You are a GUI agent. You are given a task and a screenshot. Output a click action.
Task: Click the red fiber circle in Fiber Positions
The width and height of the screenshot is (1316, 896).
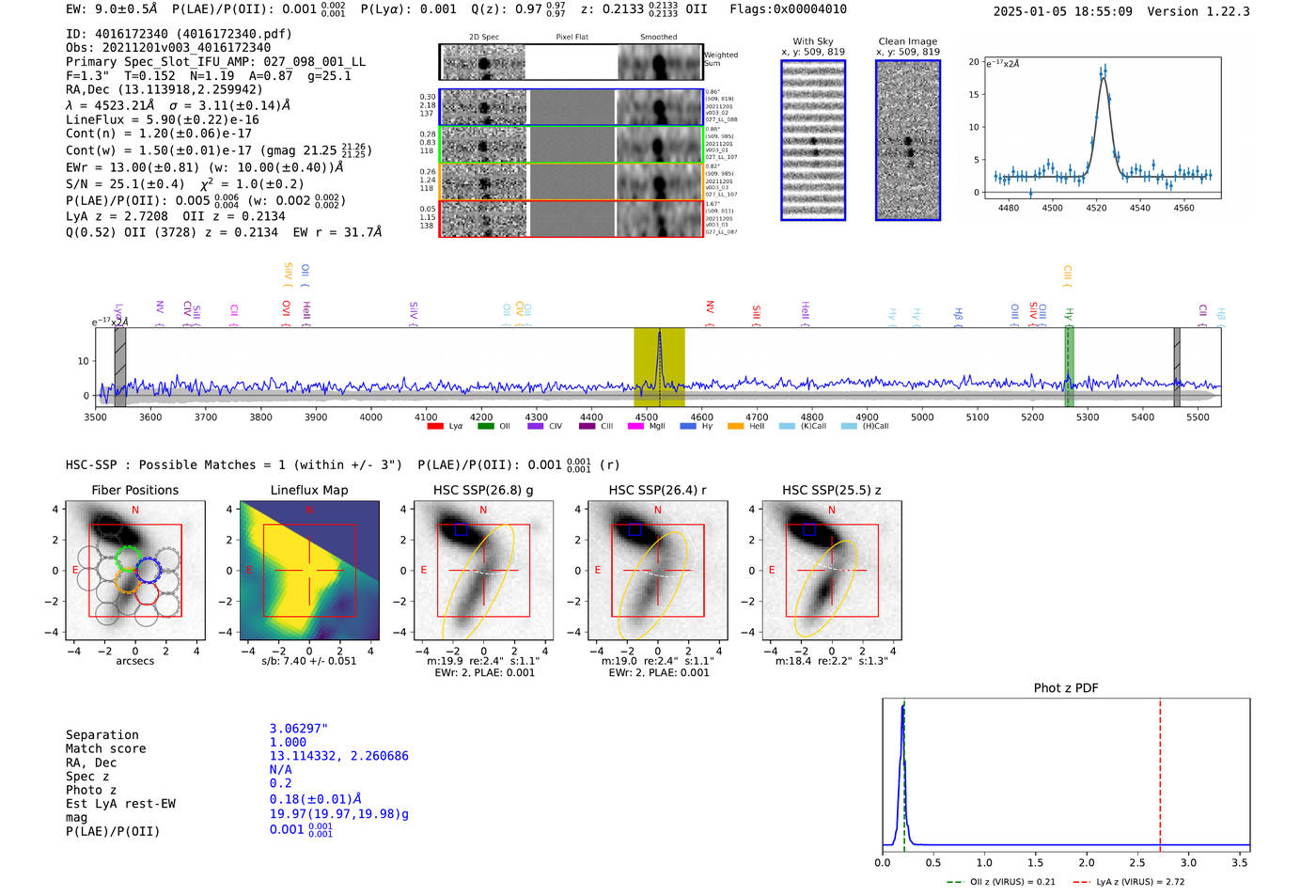pyautogui.click(x=147, y=591)
